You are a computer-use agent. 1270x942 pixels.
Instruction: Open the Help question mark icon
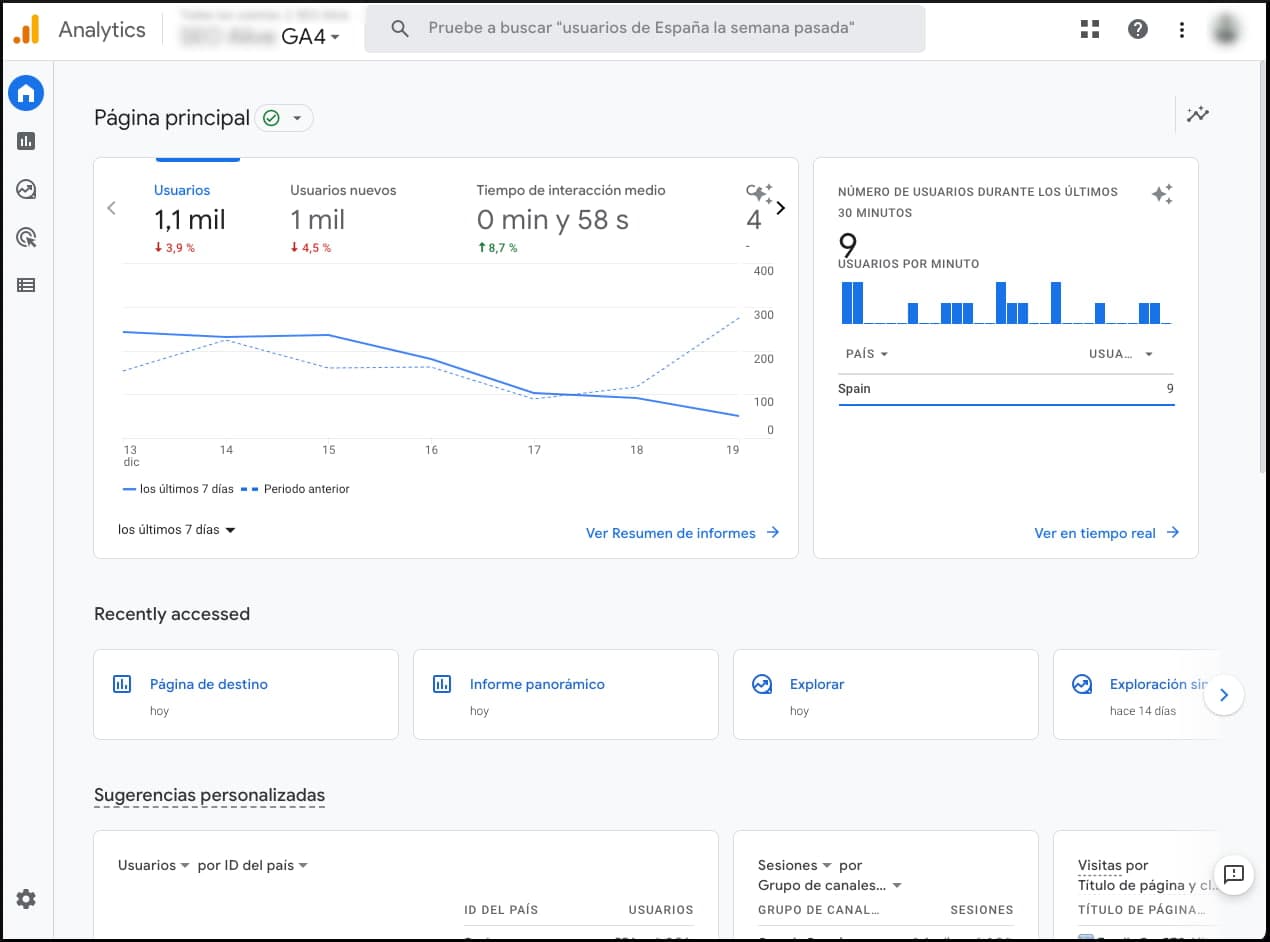[x=1138, y=29]
